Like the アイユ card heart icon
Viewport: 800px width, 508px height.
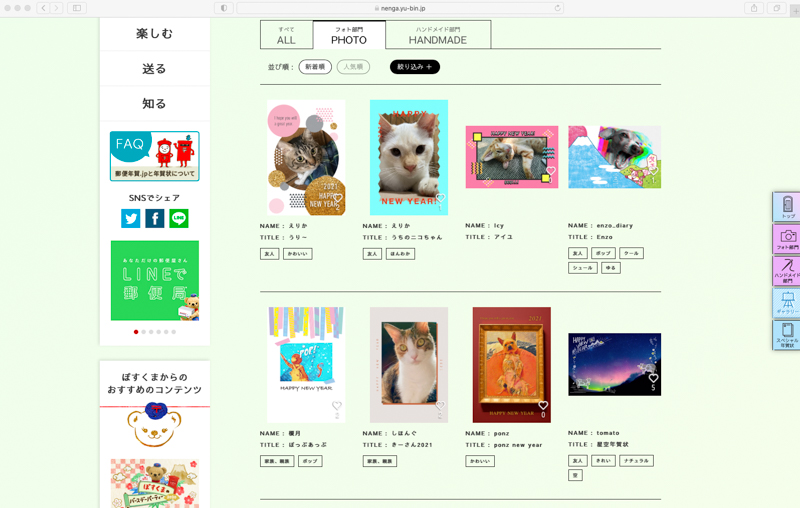coord(551,171)
